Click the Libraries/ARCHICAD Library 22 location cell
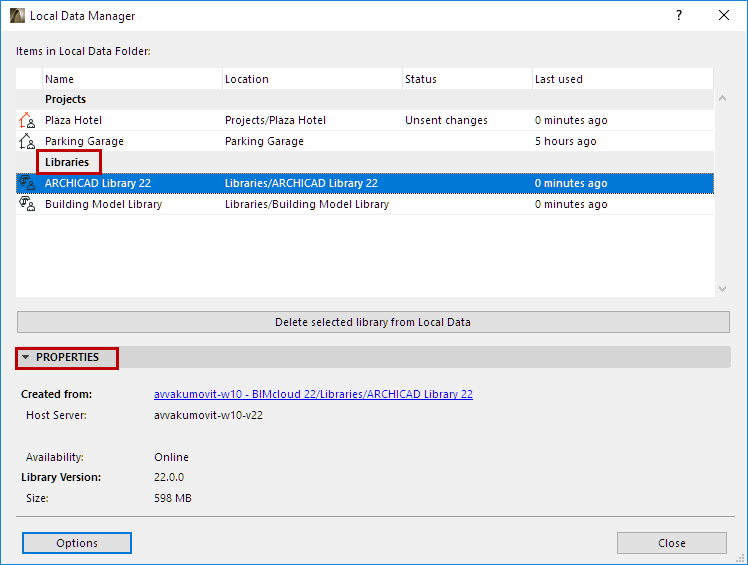This screenshot has height=565, width=748. coord(301,183)
